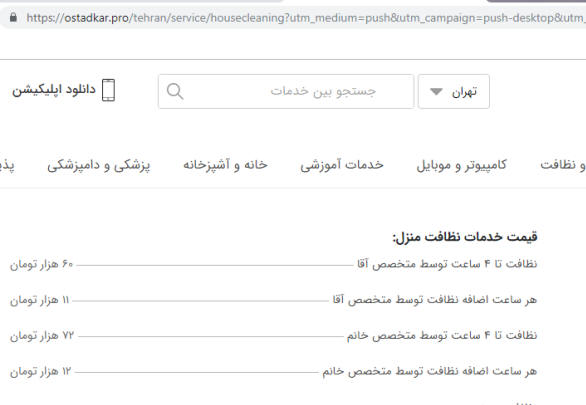Click the padlock icon in address bar

click(x=13, y=17)
